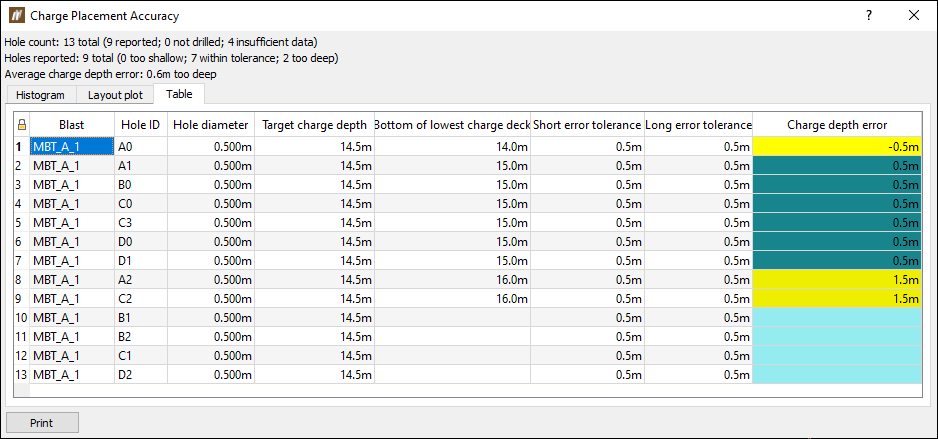Click Hole ID cell C2
This screenshot has height=439, width=938.
point(141,298)
